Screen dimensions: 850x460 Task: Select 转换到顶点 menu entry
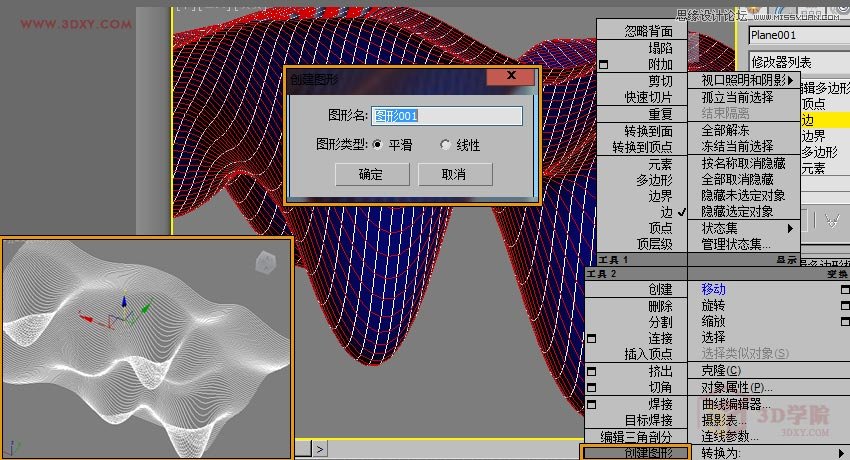642,147
